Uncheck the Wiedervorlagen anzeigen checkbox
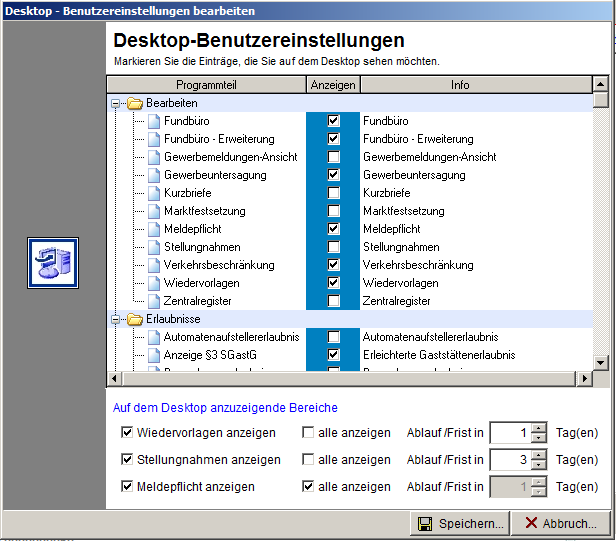The width and height of the screenshot is (616, 541). [127, 433]
